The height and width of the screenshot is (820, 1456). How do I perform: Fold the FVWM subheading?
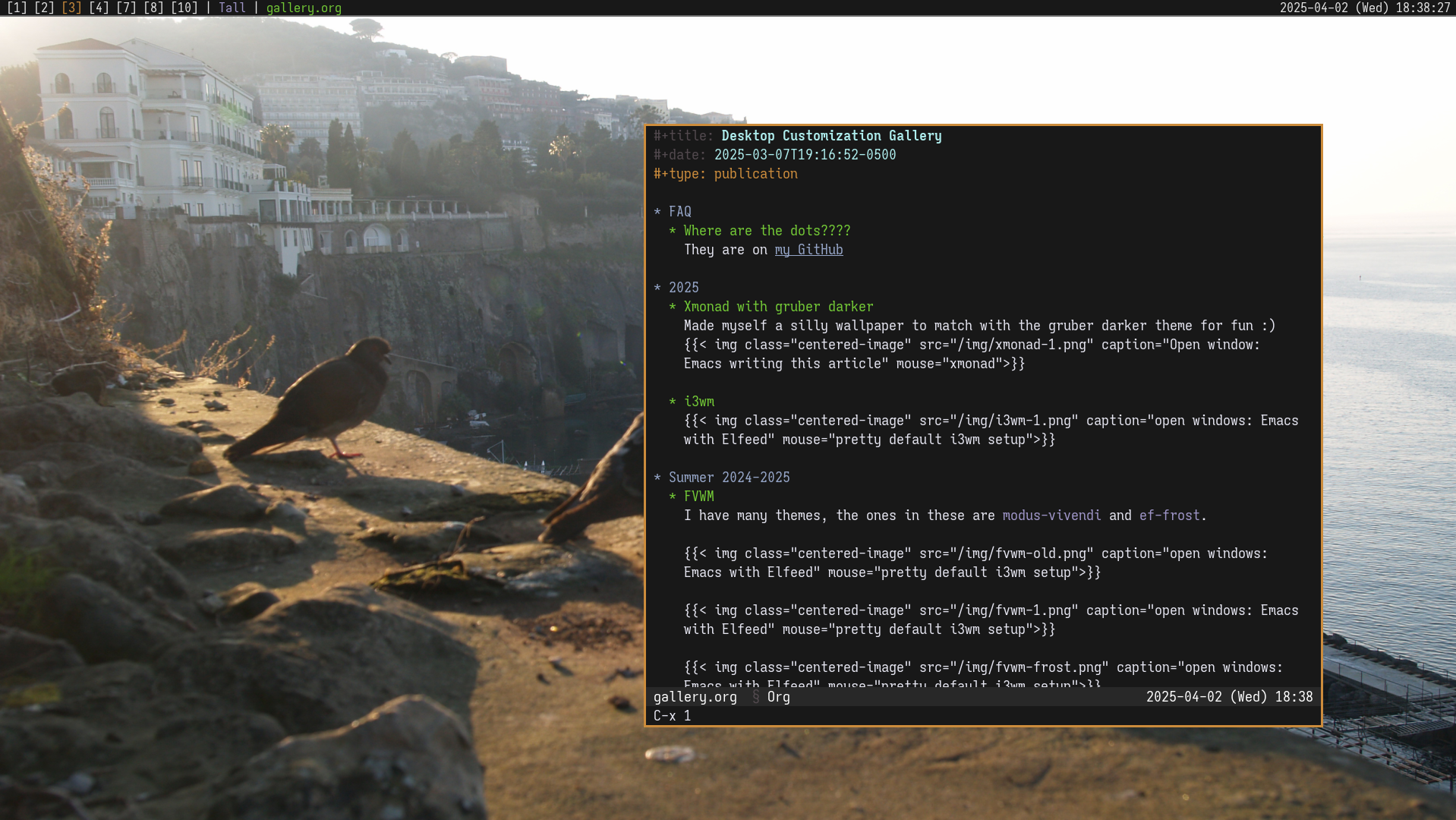click(692, 497)
